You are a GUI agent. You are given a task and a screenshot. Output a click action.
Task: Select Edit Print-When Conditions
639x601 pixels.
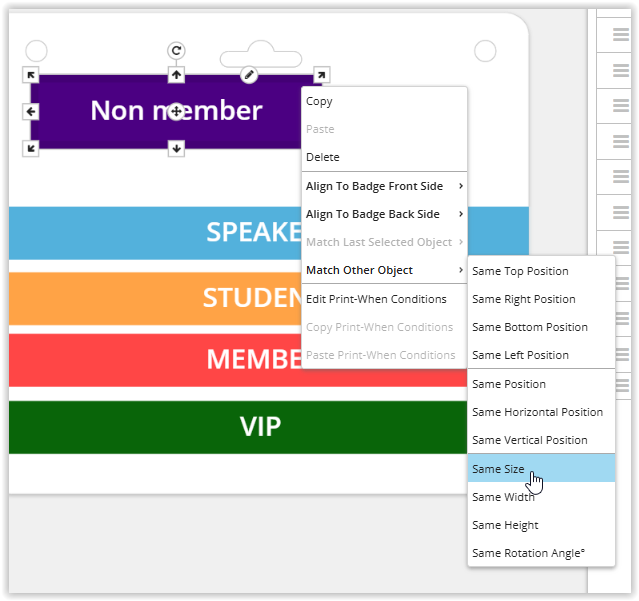(x=376, y=299)
